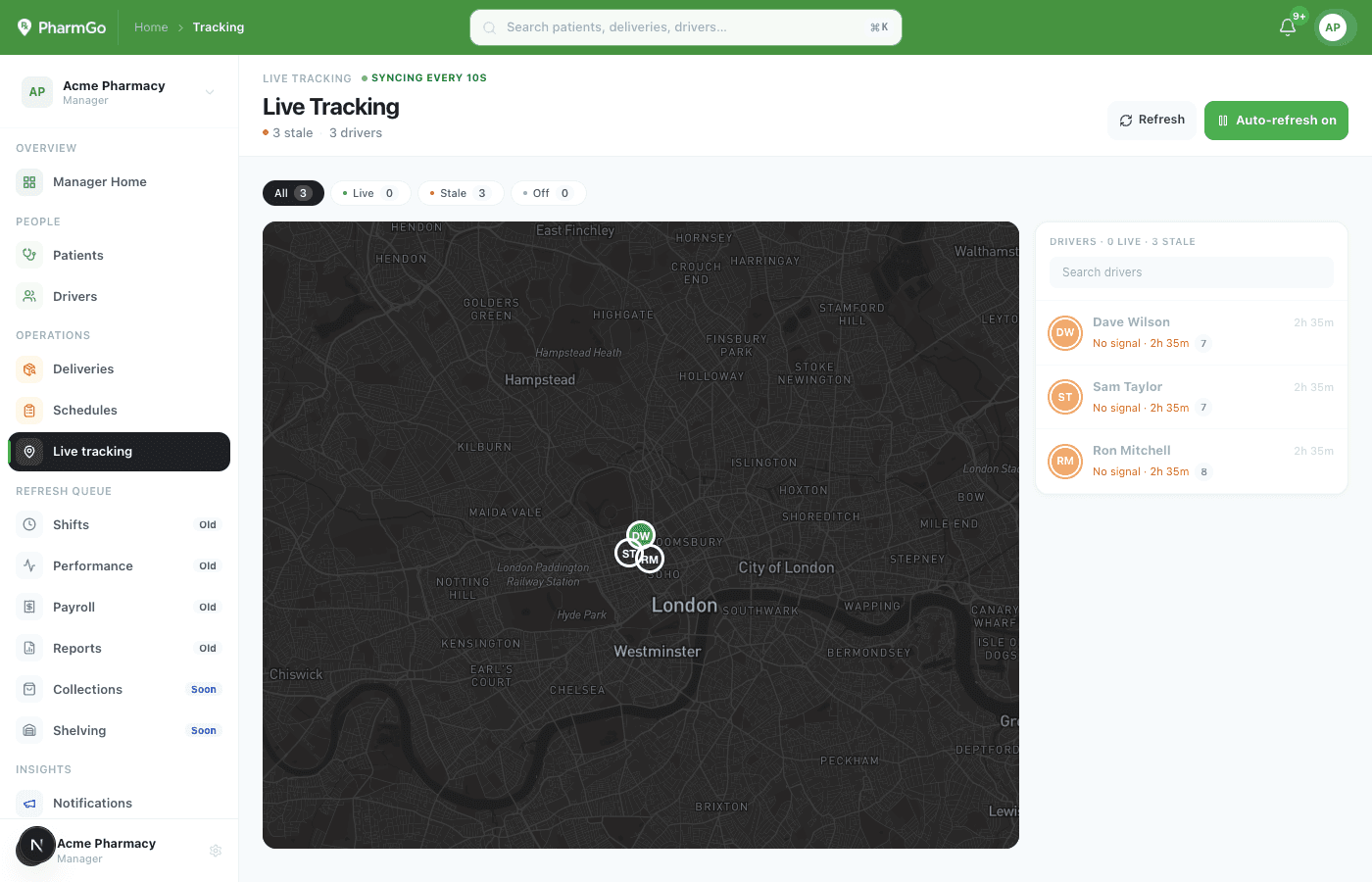This screenshot has width=1372, height=882.
Task: Click the Payroll receipt icon
Action: click(x=29, y=608)
